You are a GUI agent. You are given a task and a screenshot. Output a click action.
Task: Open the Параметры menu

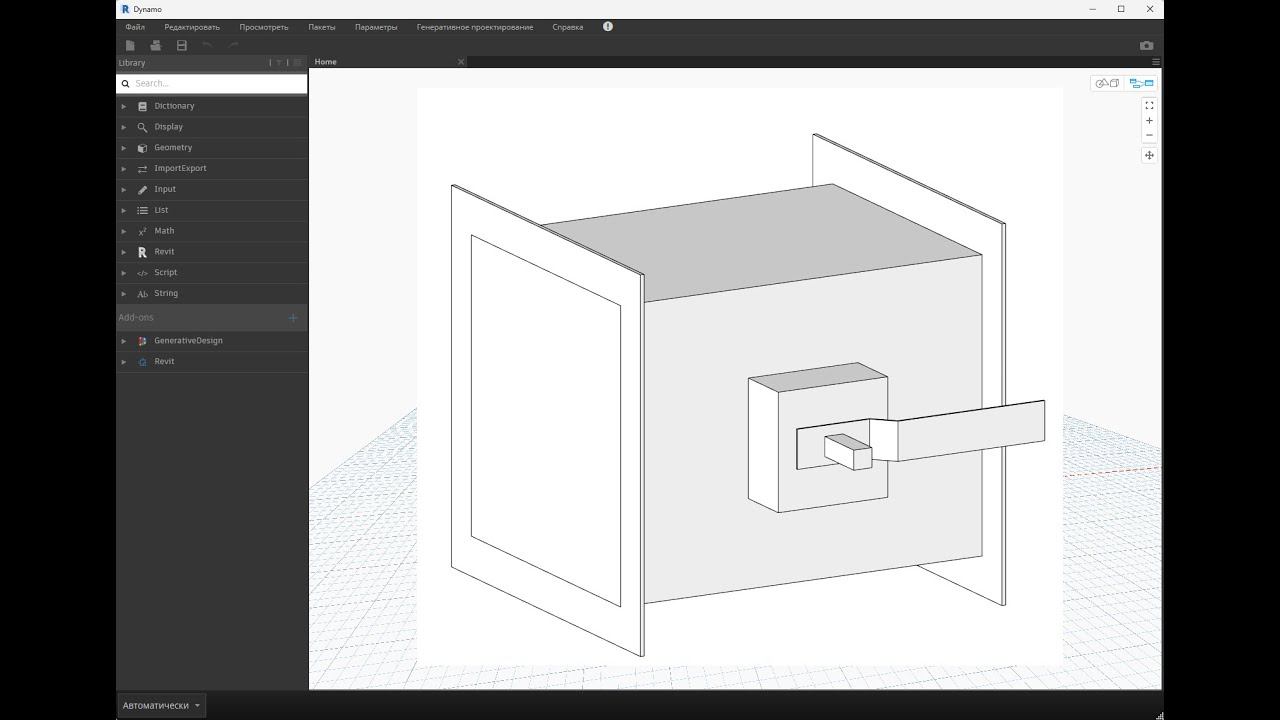[376, 27]
